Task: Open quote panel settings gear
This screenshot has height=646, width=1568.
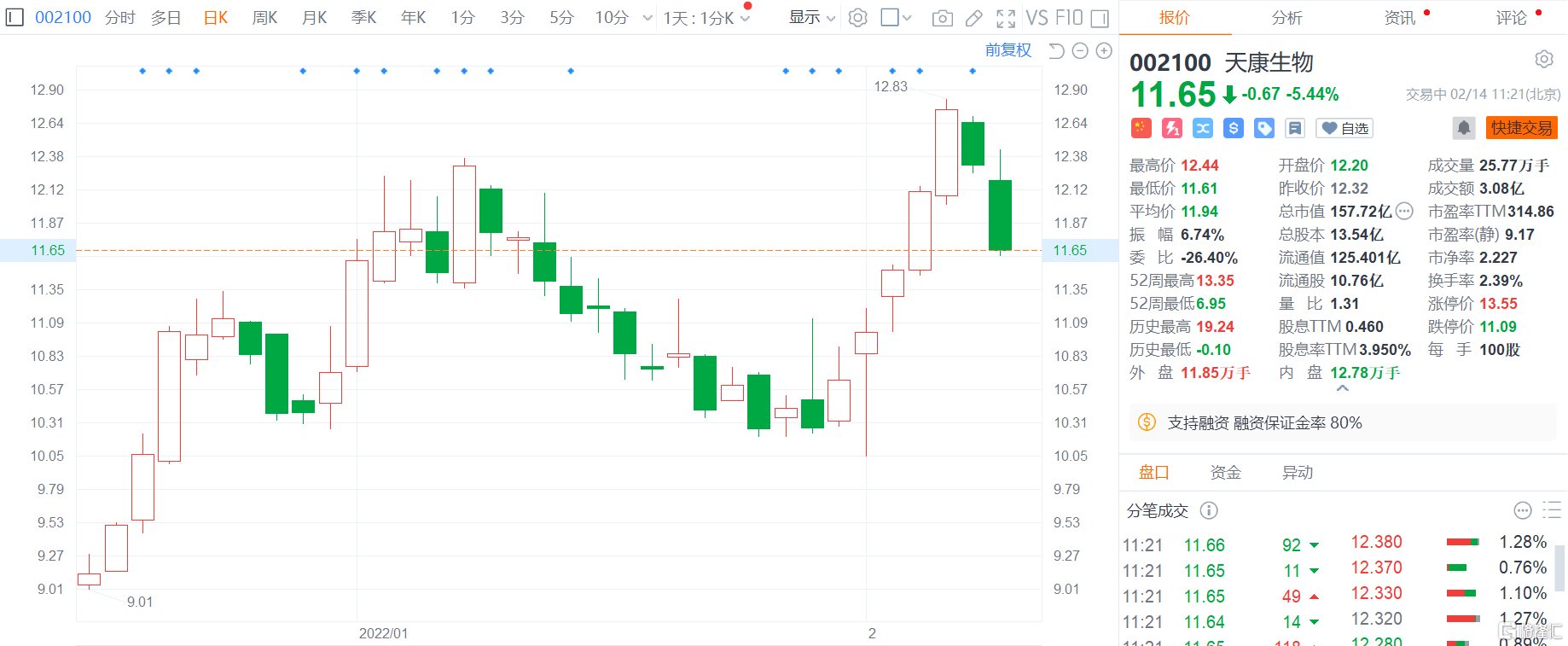Action: pos(1544,59)
